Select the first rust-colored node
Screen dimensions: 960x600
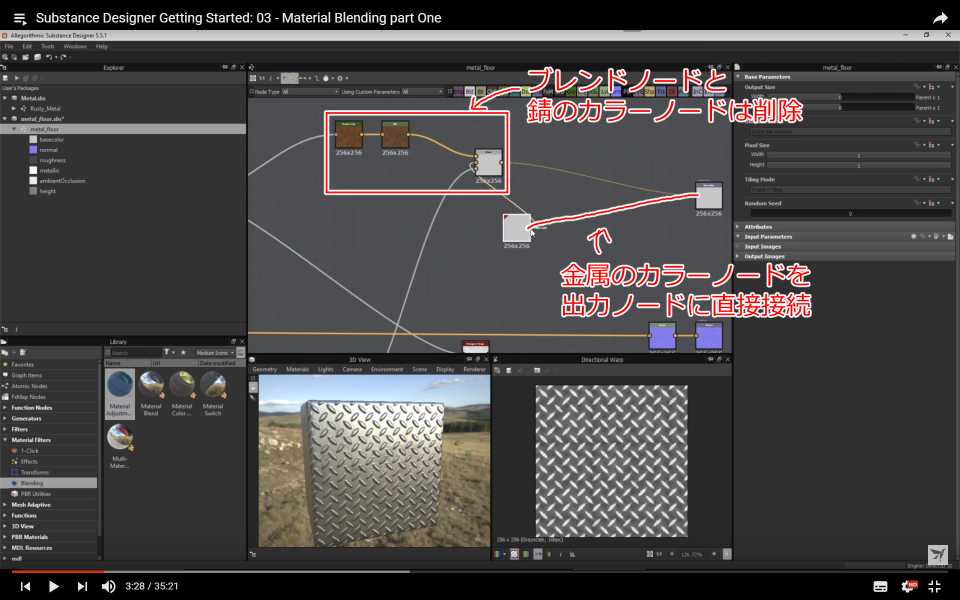(x=349, y=135)
